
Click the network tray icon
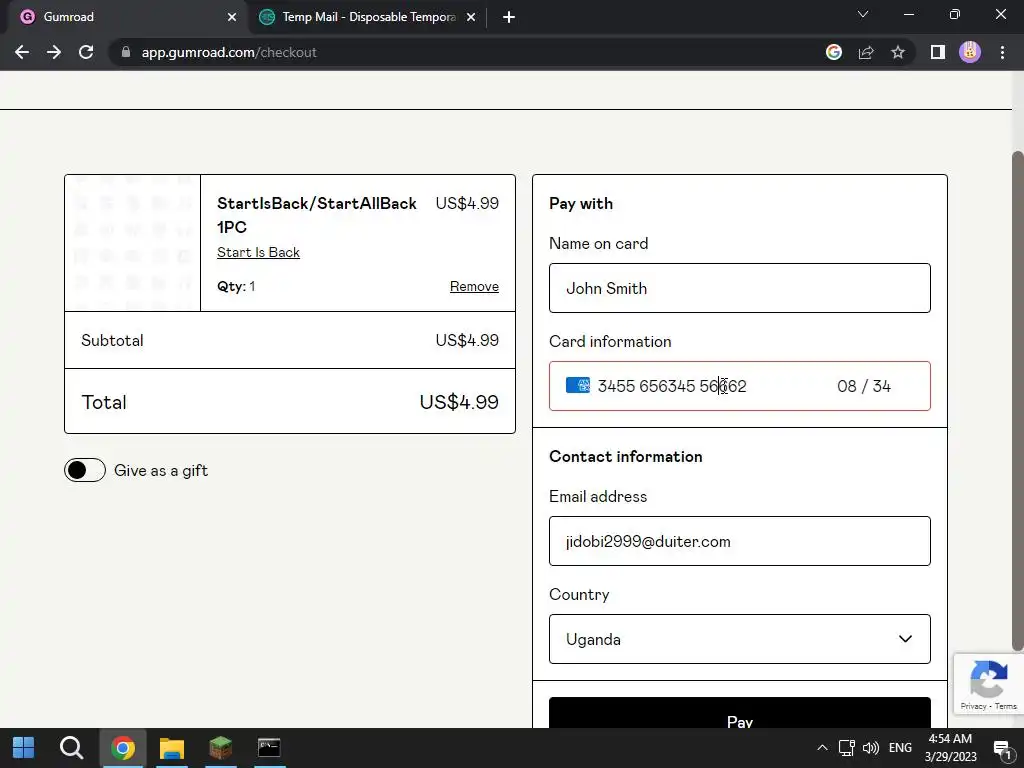[x=846, y=748]
